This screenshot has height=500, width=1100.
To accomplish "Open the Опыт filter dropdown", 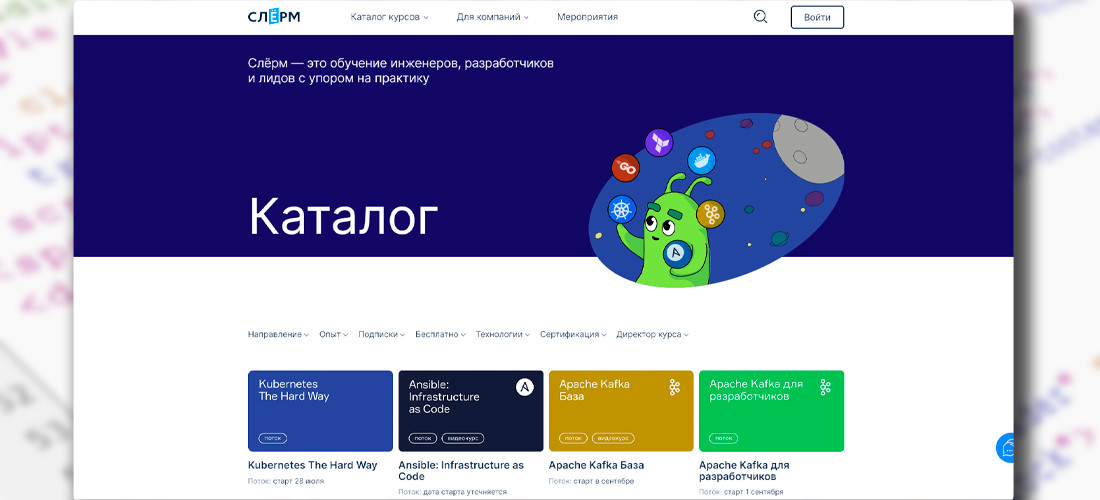I will point(334,335).
